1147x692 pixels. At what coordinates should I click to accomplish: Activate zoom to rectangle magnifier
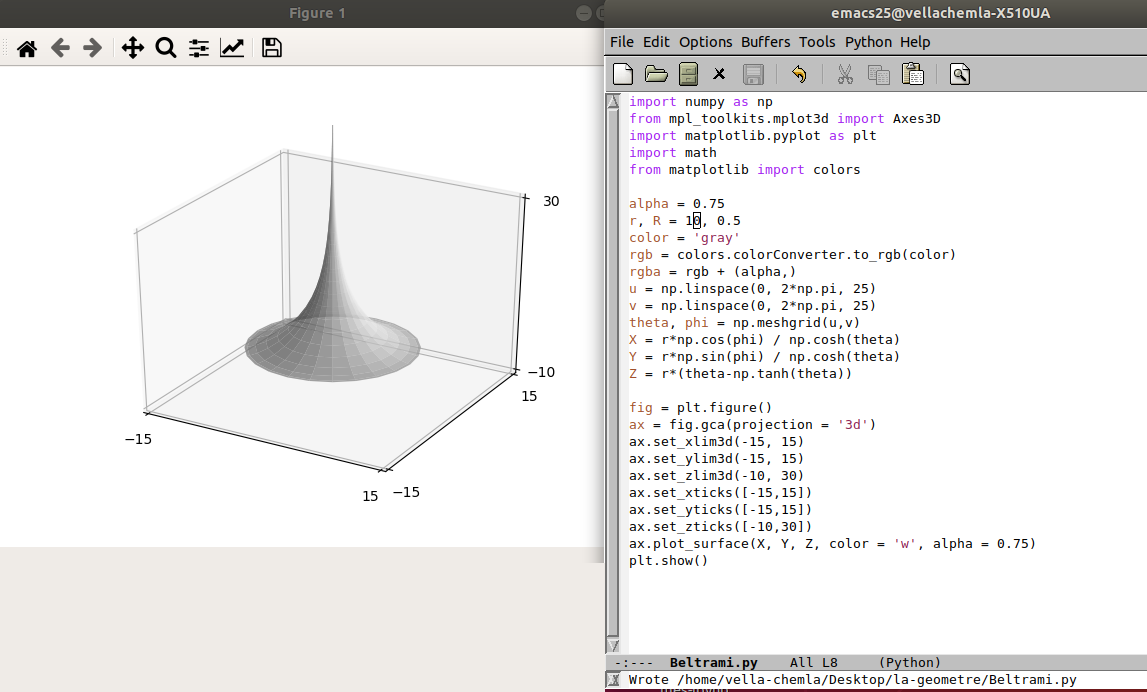pyautogui.click(x=166, y=48)
